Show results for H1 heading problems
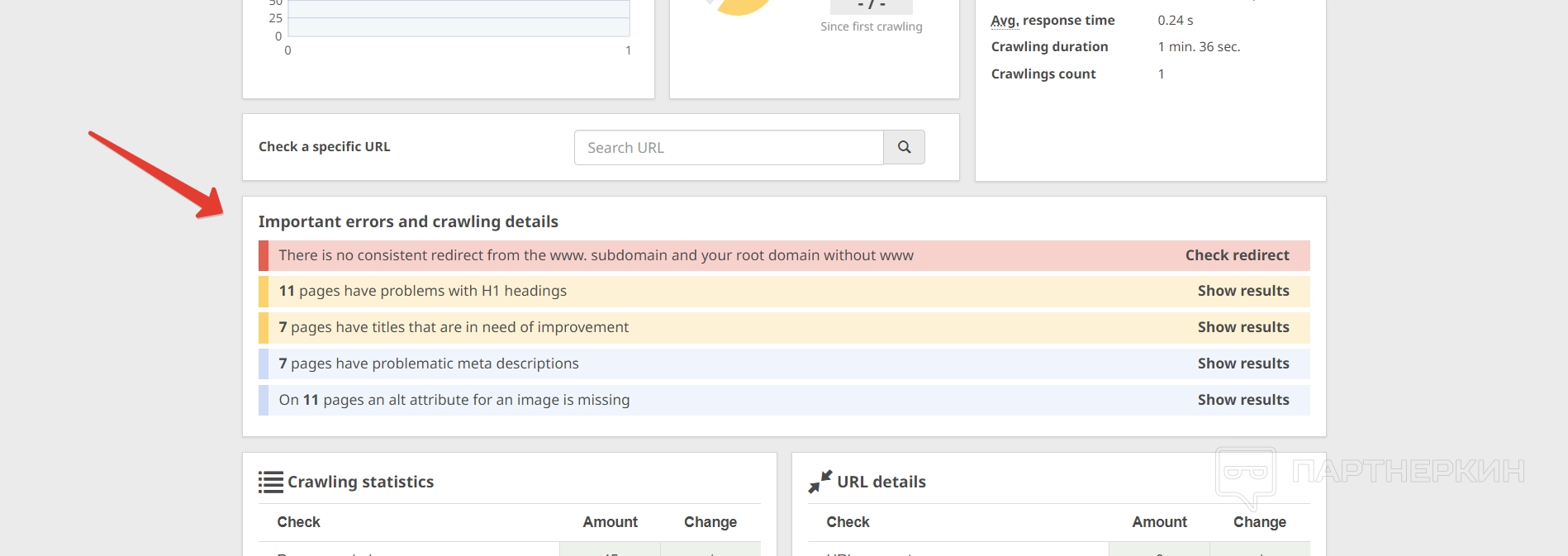1568x556 pixels. pos(1243,291)
